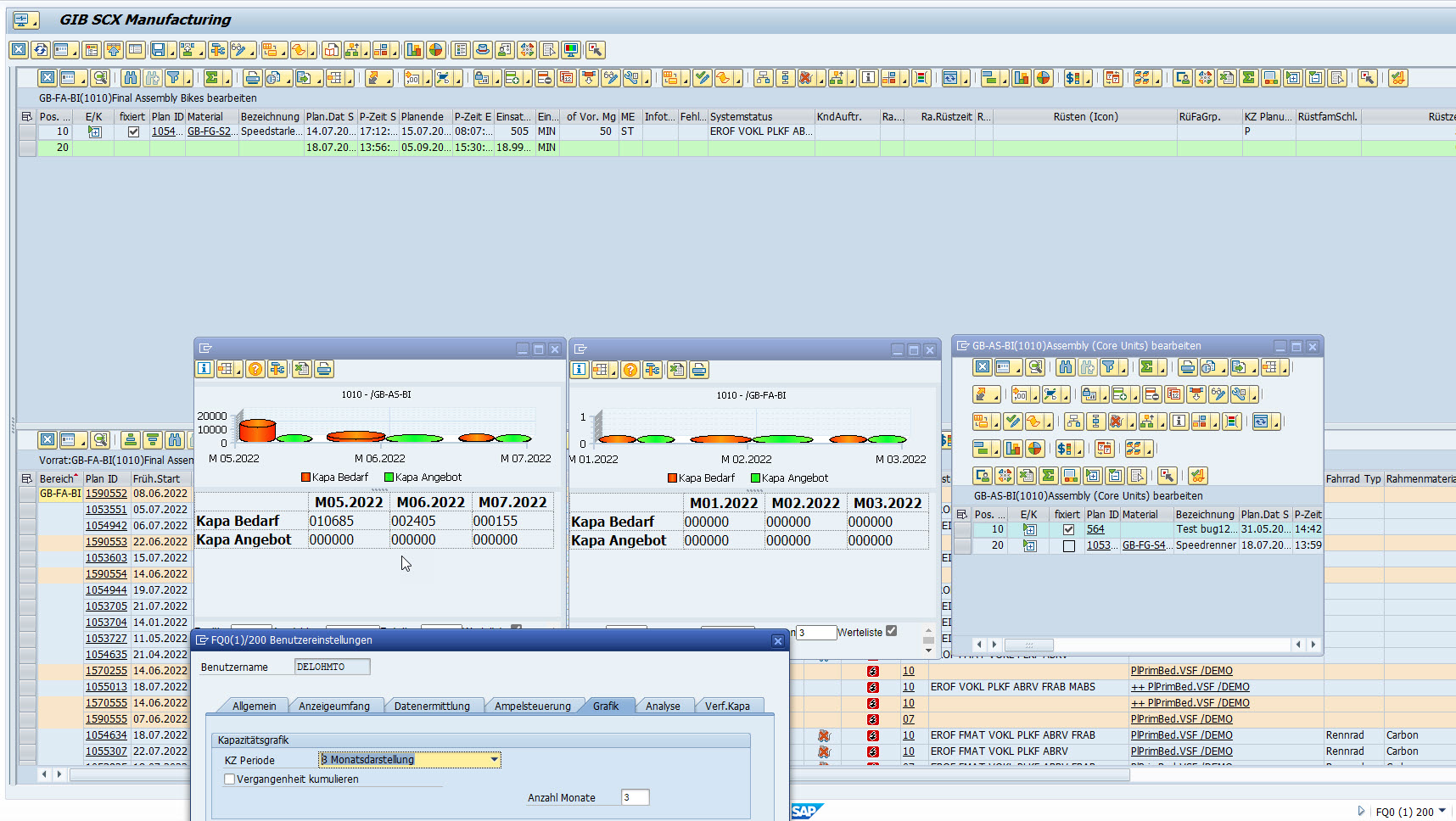This screenshot has width=1456, height=821.
Task: Switch to the Ampelsteuerung tab
Action: click(x=532, y=706)
